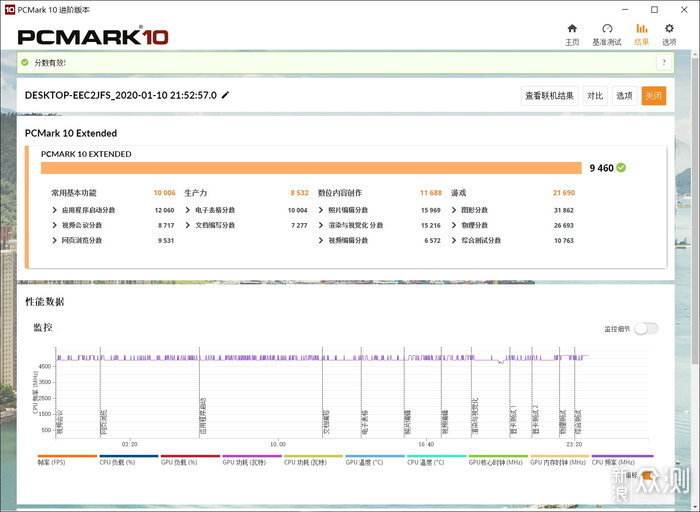700x512 pixels.
Task: Click the 电子表格 marker line in chart
Action: (361, 393)
